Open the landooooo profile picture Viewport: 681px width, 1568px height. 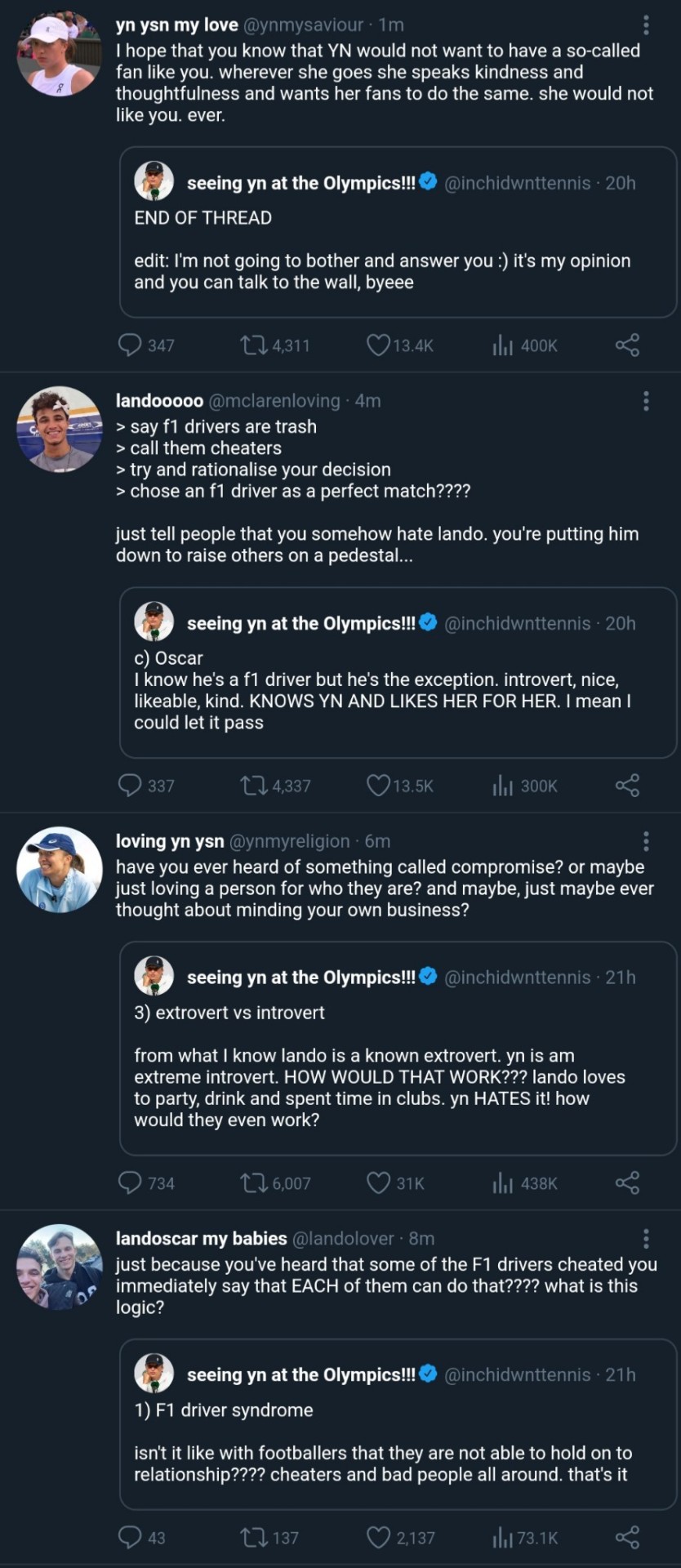[60, 430]
